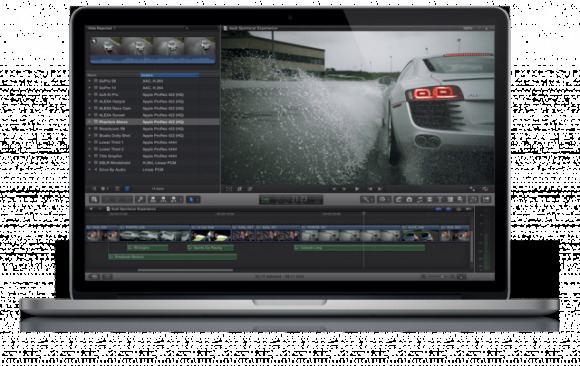The height and width of the screenshot is (366, 580).
Task: Expand the GoPro 09 clip disclosure triangle
Action: (x=90, y=81)
